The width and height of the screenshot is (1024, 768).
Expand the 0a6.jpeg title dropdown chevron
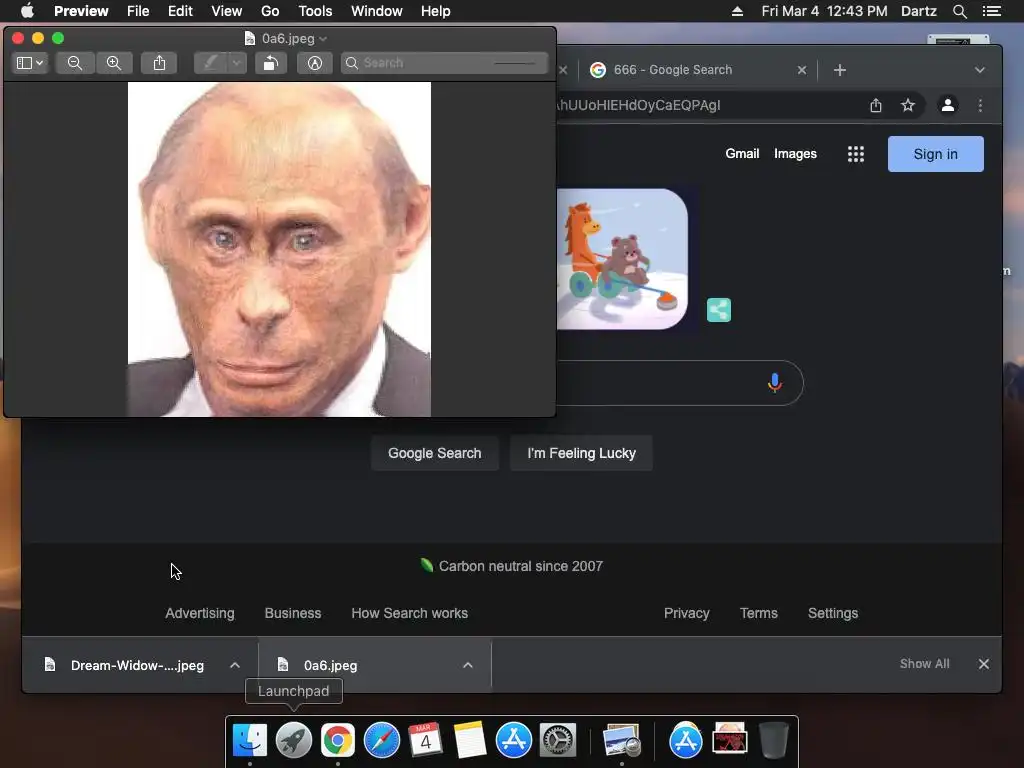pos(323,39)
